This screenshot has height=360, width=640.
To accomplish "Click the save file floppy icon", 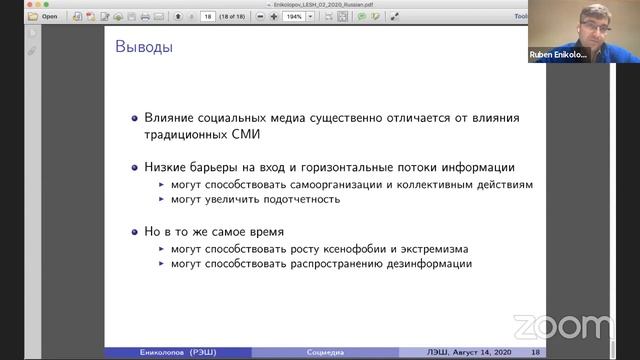I will [131, 17].
